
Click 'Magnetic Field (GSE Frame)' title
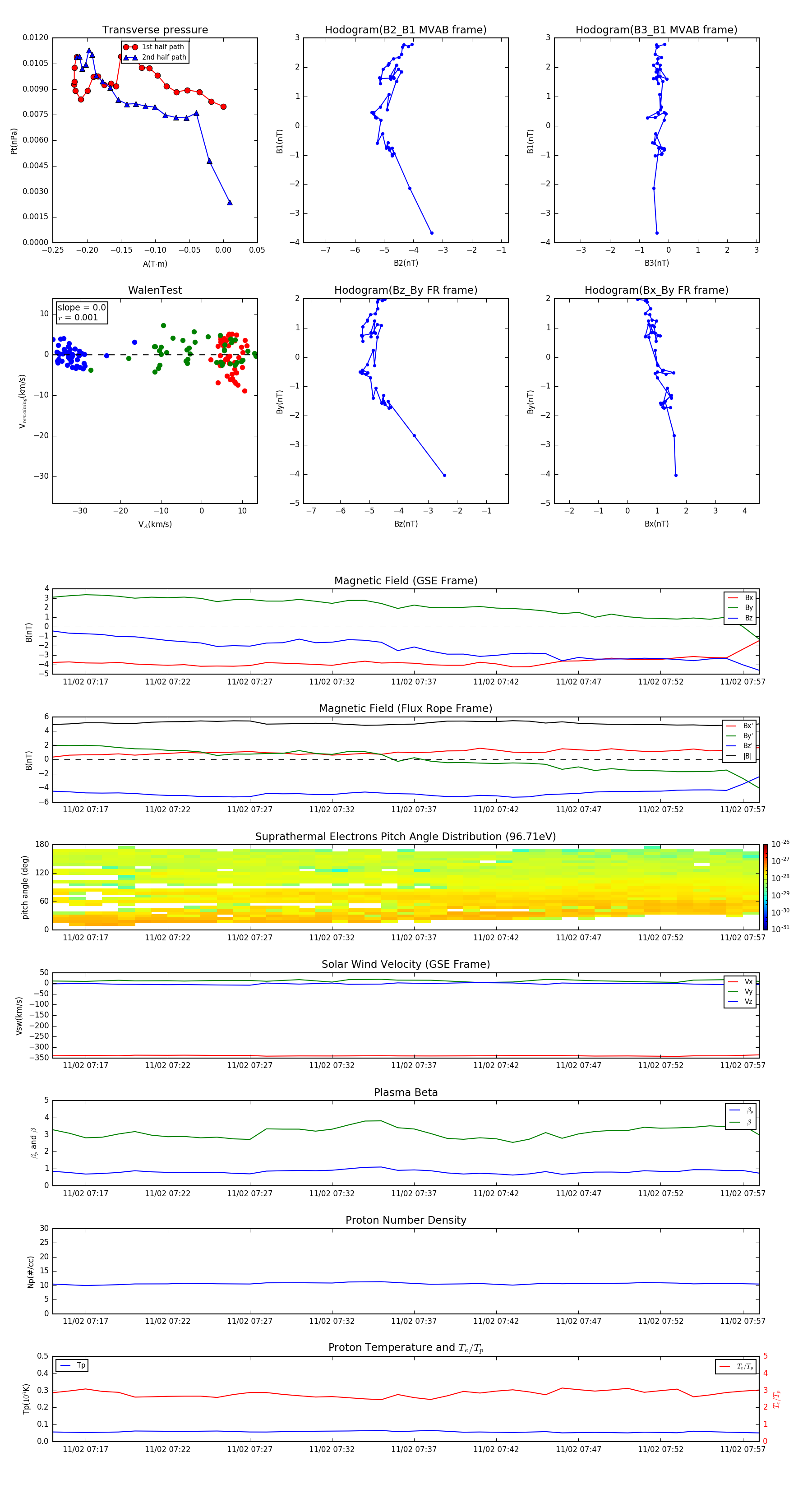pos(406,581)
